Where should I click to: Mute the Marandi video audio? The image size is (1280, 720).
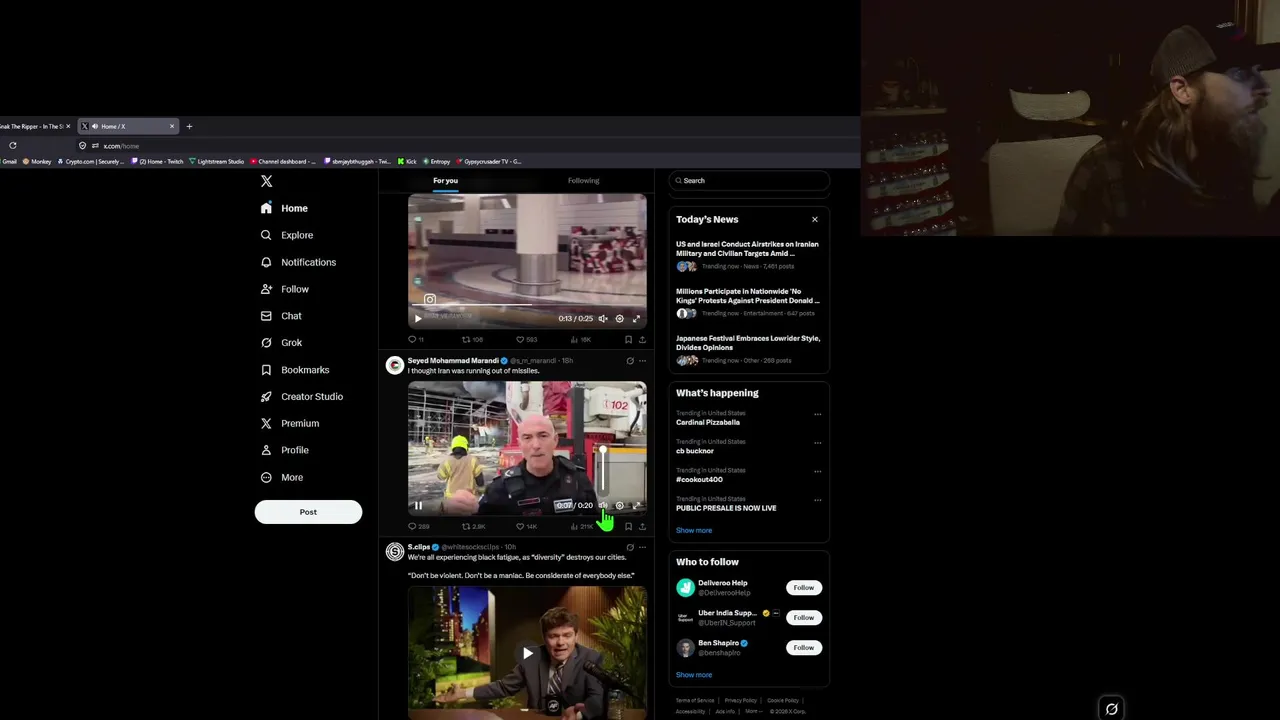click(602, 505)
